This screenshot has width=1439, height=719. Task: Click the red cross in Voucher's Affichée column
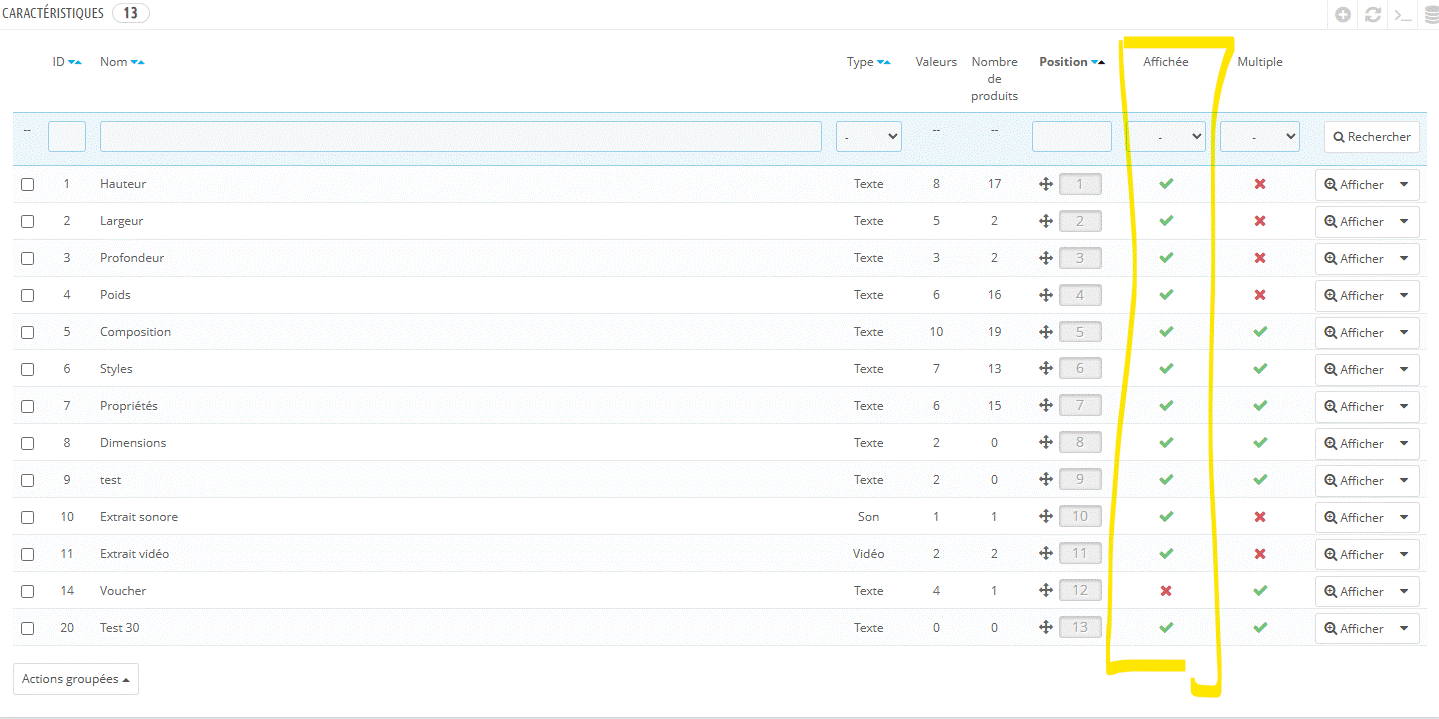[x=1166, y=591]
